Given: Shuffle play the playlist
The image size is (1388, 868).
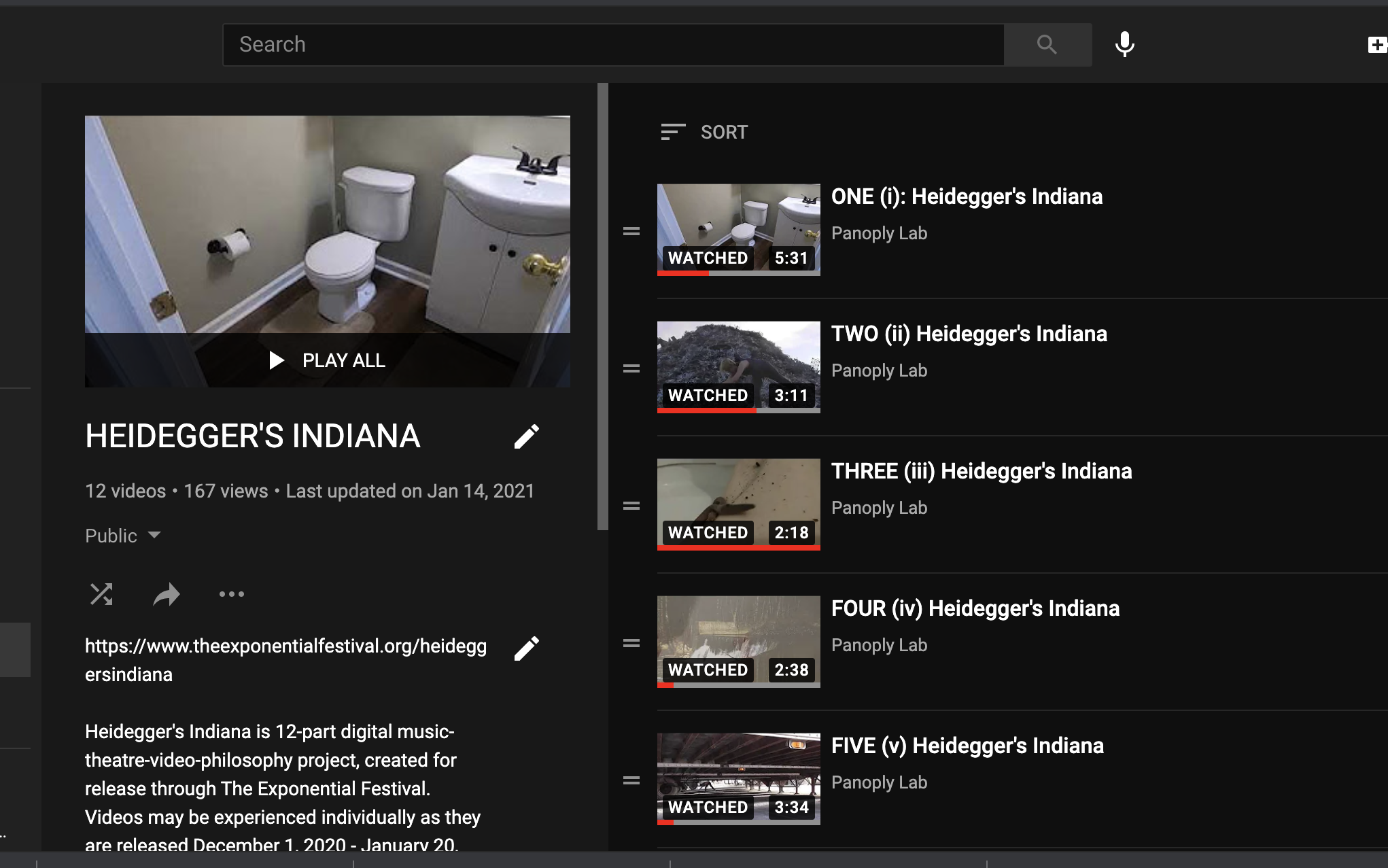Looking at the screenshot, I should [x=101, y=594].
